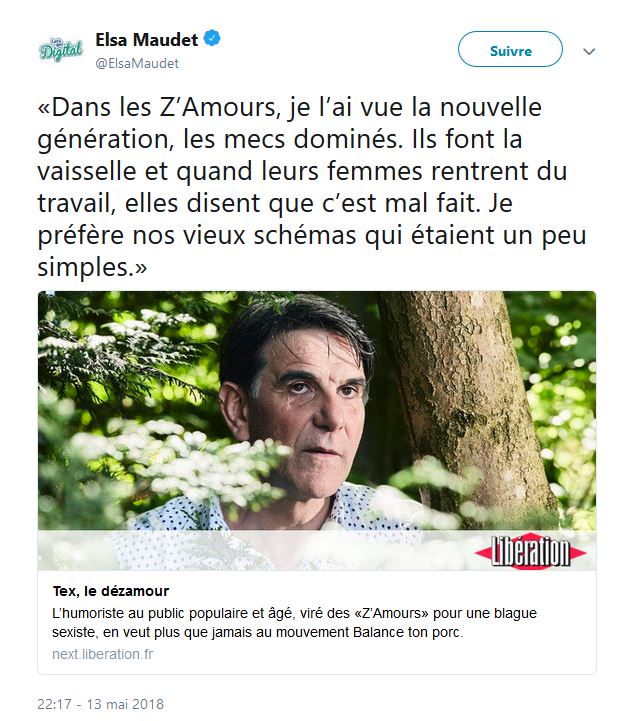Click the tweet quote text body
The width and height of the screenshot is (635, 721).
[313, 187]
